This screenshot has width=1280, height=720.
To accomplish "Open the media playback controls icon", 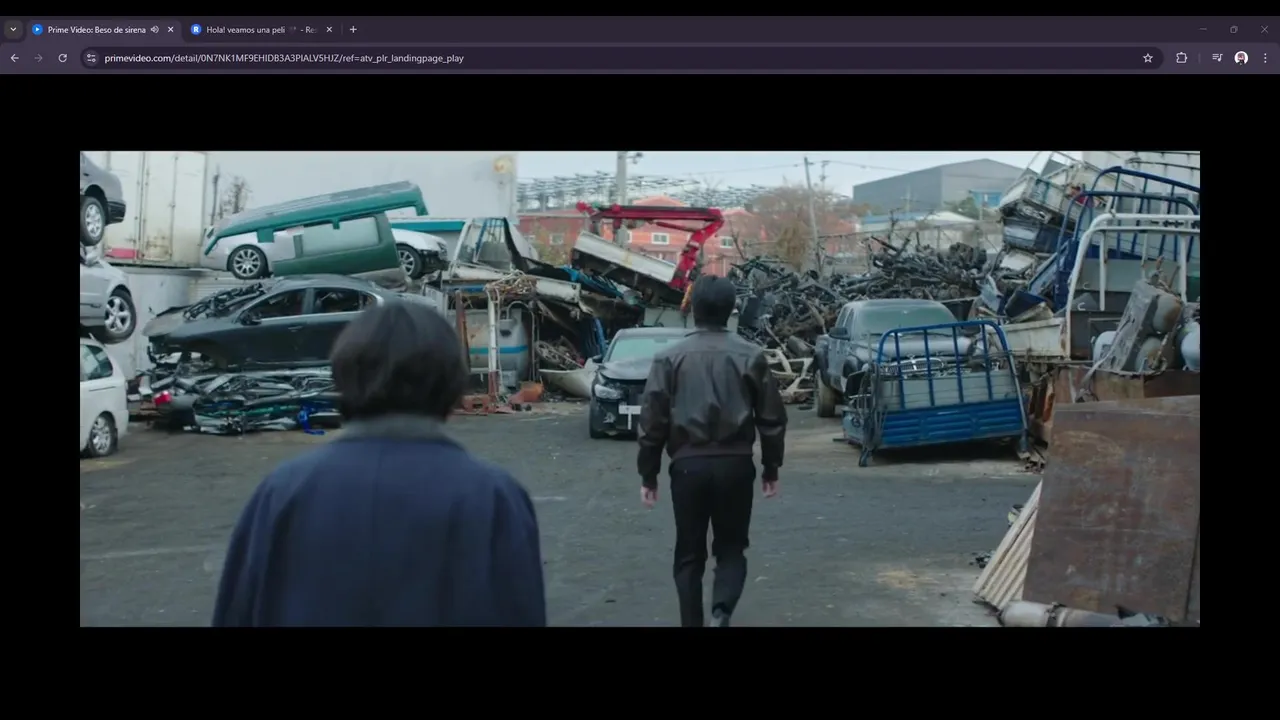I will pyautogui.click(x=1217, y=58).
